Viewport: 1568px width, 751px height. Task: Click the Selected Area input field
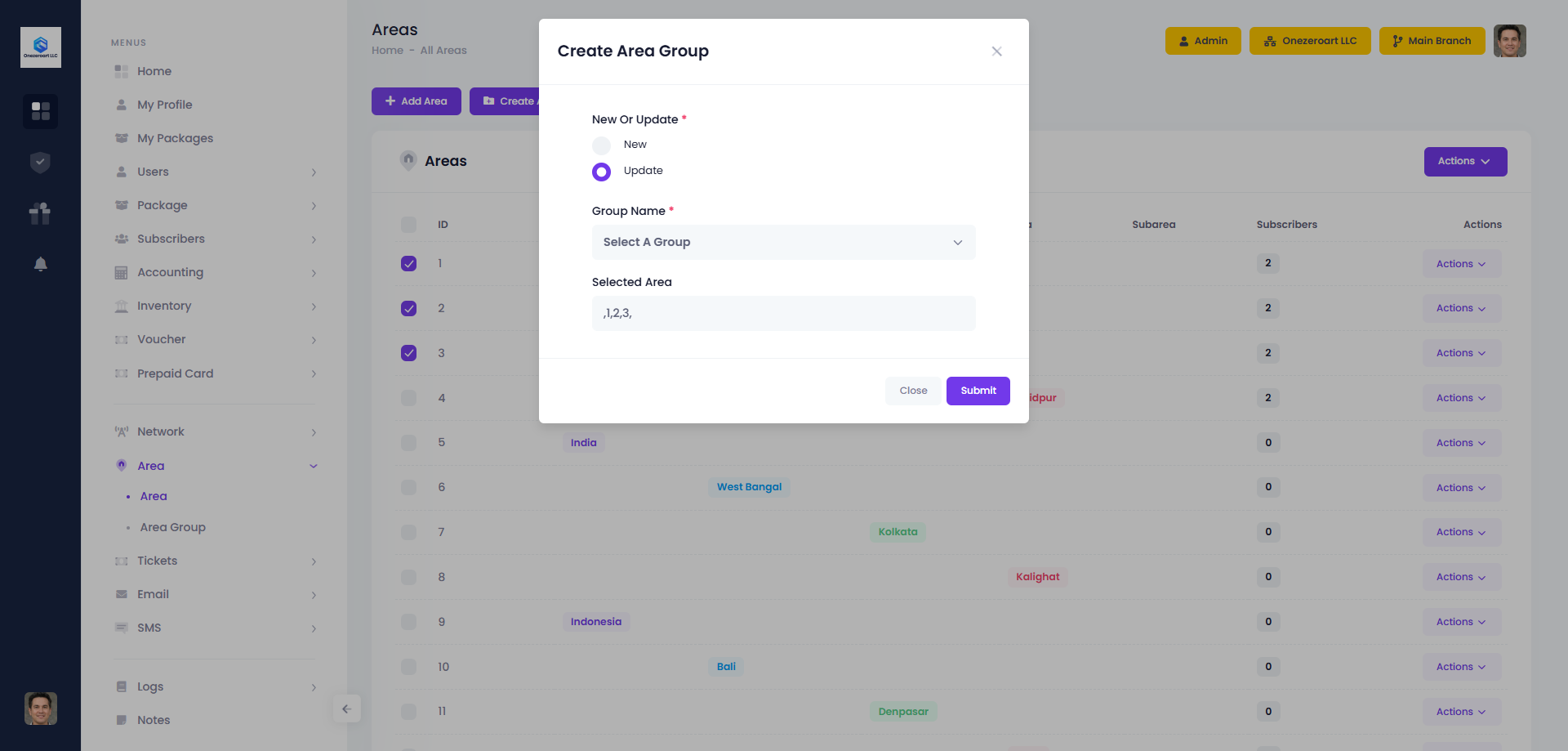point(783,314)
